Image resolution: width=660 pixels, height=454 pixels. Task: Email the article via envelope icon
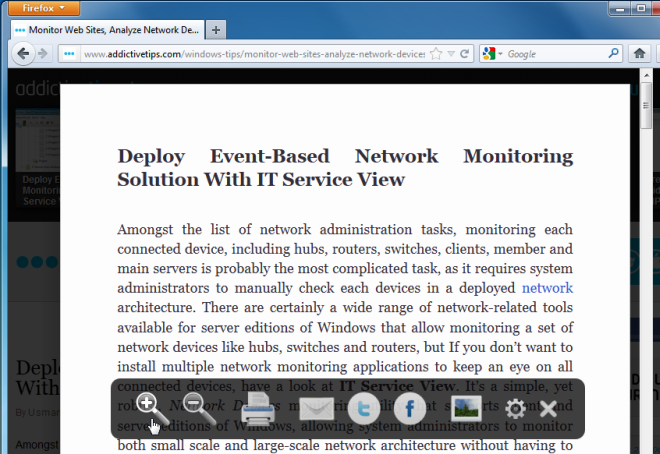[x=317, y=409]
